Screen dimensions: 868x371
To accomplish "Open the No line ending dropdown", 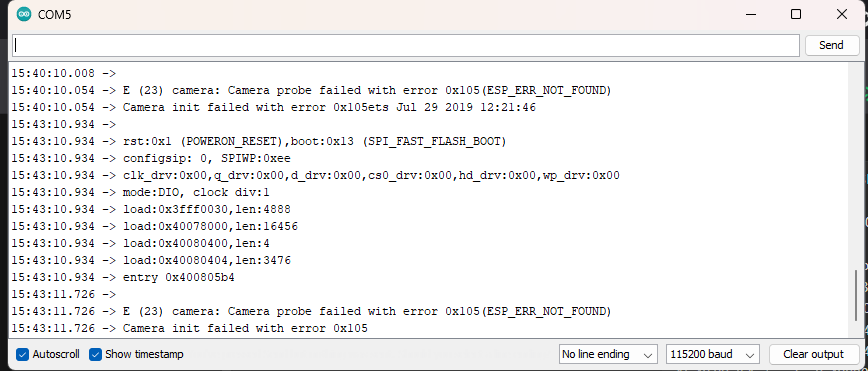I will point(608,354).
